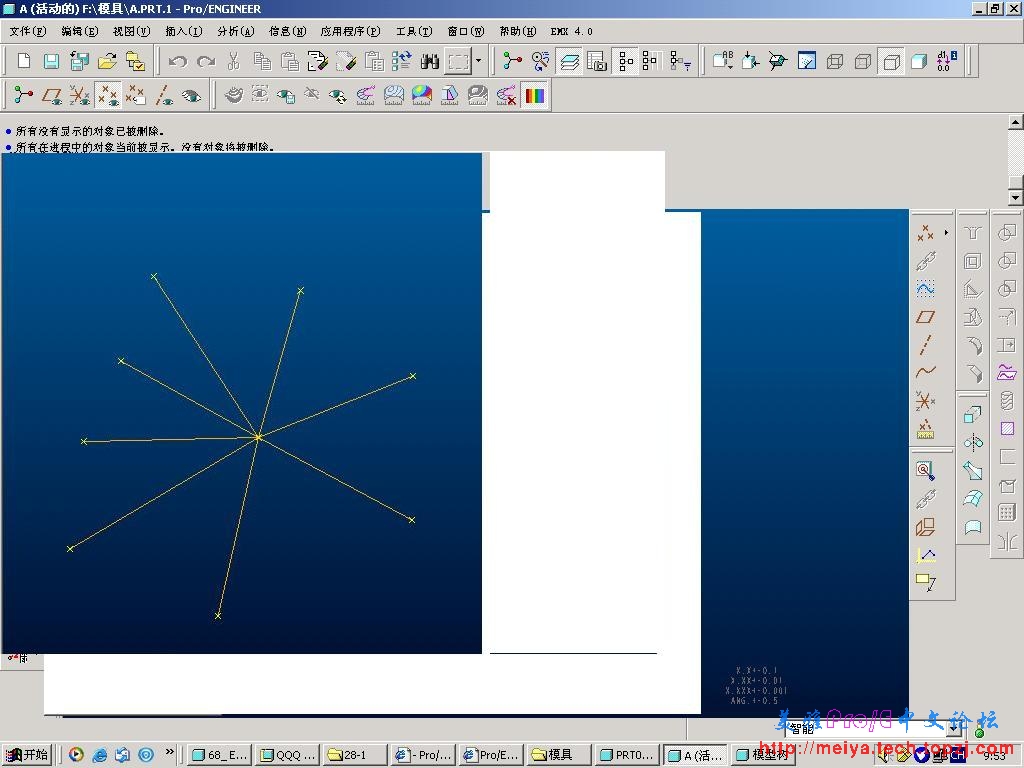Image resolution: width=1024 pixels, height=768 pixels.
Task: Select the datum curve tool
Action: (x=925, y=372)
